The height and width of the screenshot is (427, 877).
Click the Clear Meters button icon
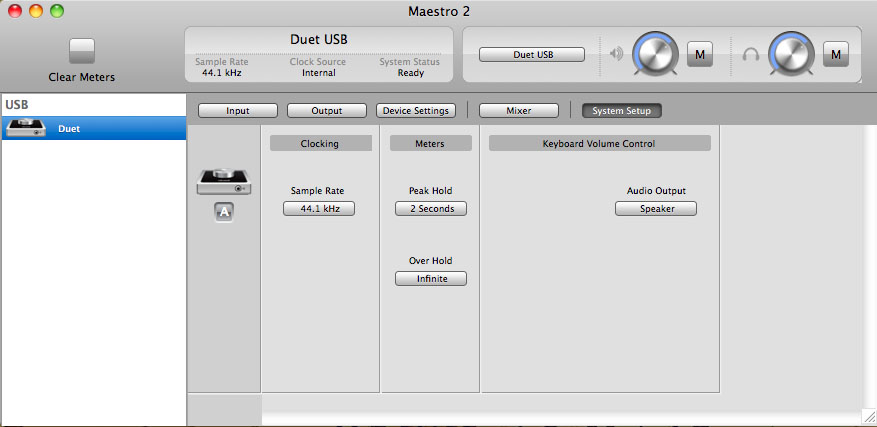(x=82, y=52)
